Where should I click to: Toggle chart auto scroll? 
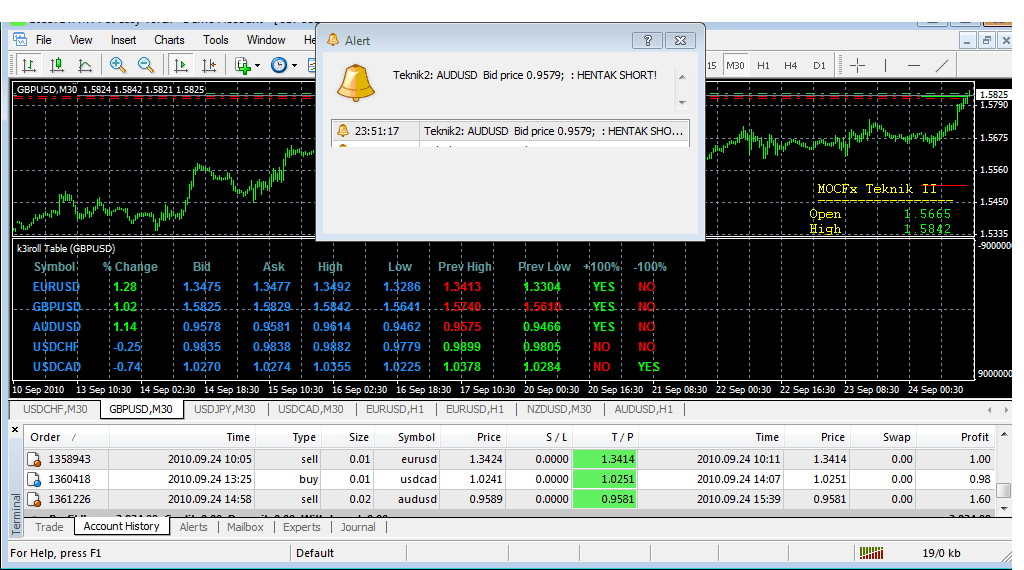[181, 65]
